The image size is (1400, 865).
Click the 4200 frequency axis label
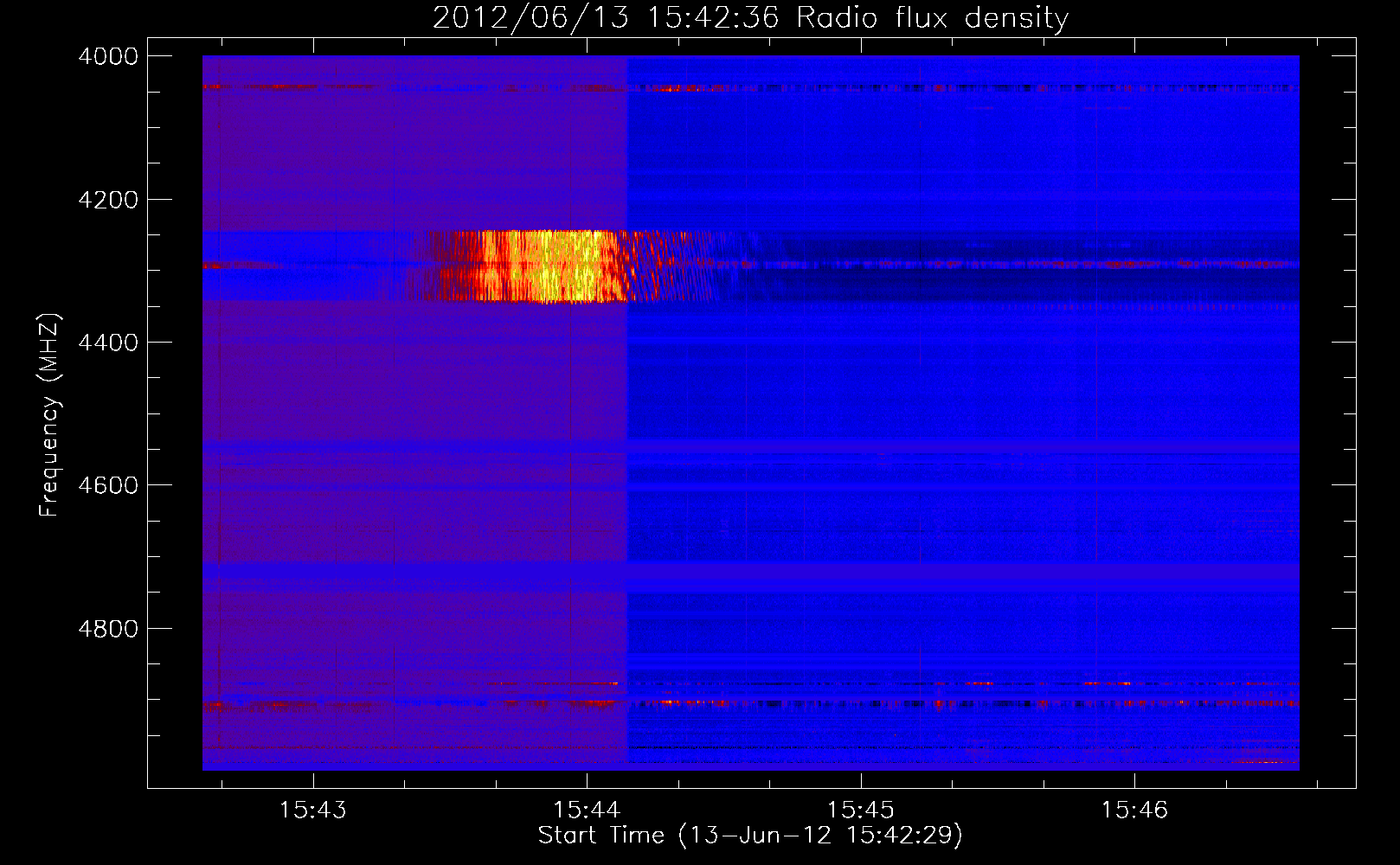click(x=108, y=200)
